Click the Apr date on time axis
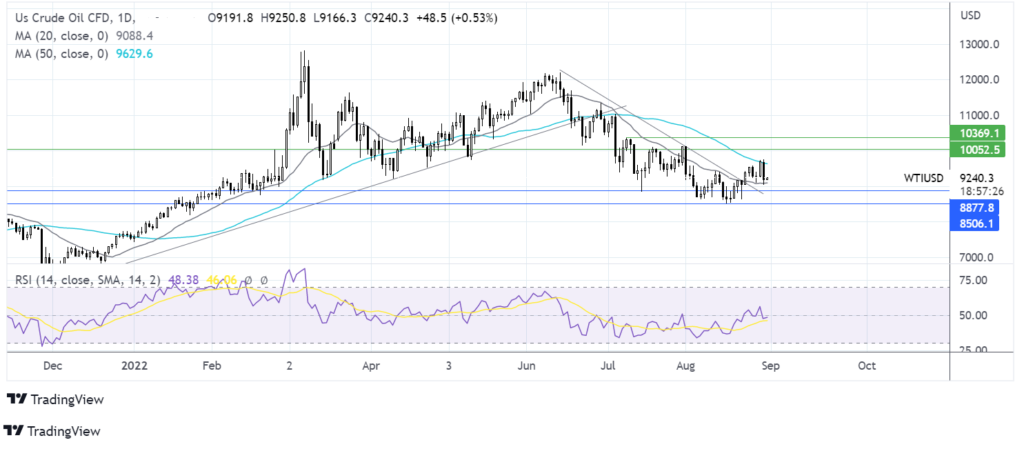 (370, 365)
